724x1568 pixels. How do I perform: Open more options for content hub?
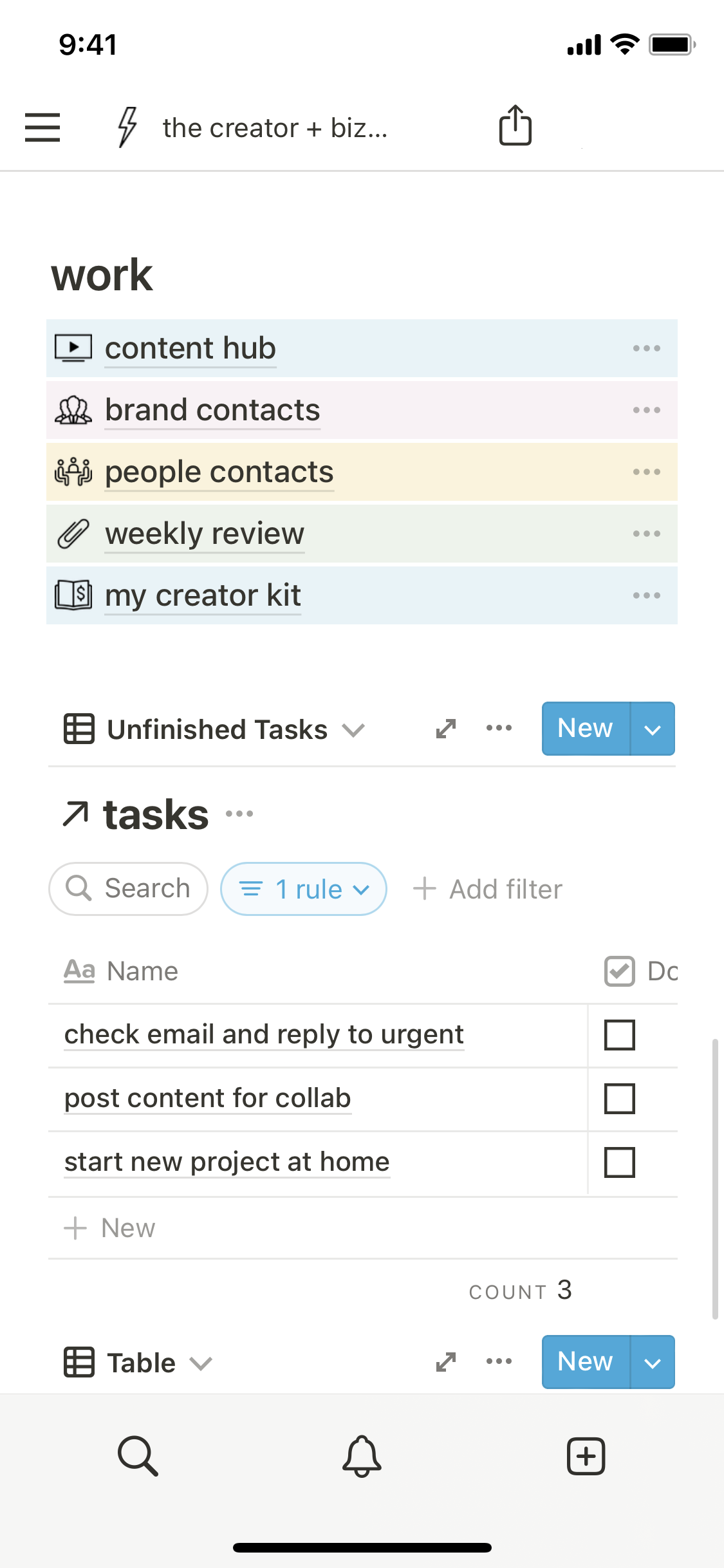(x=646, y=348)
